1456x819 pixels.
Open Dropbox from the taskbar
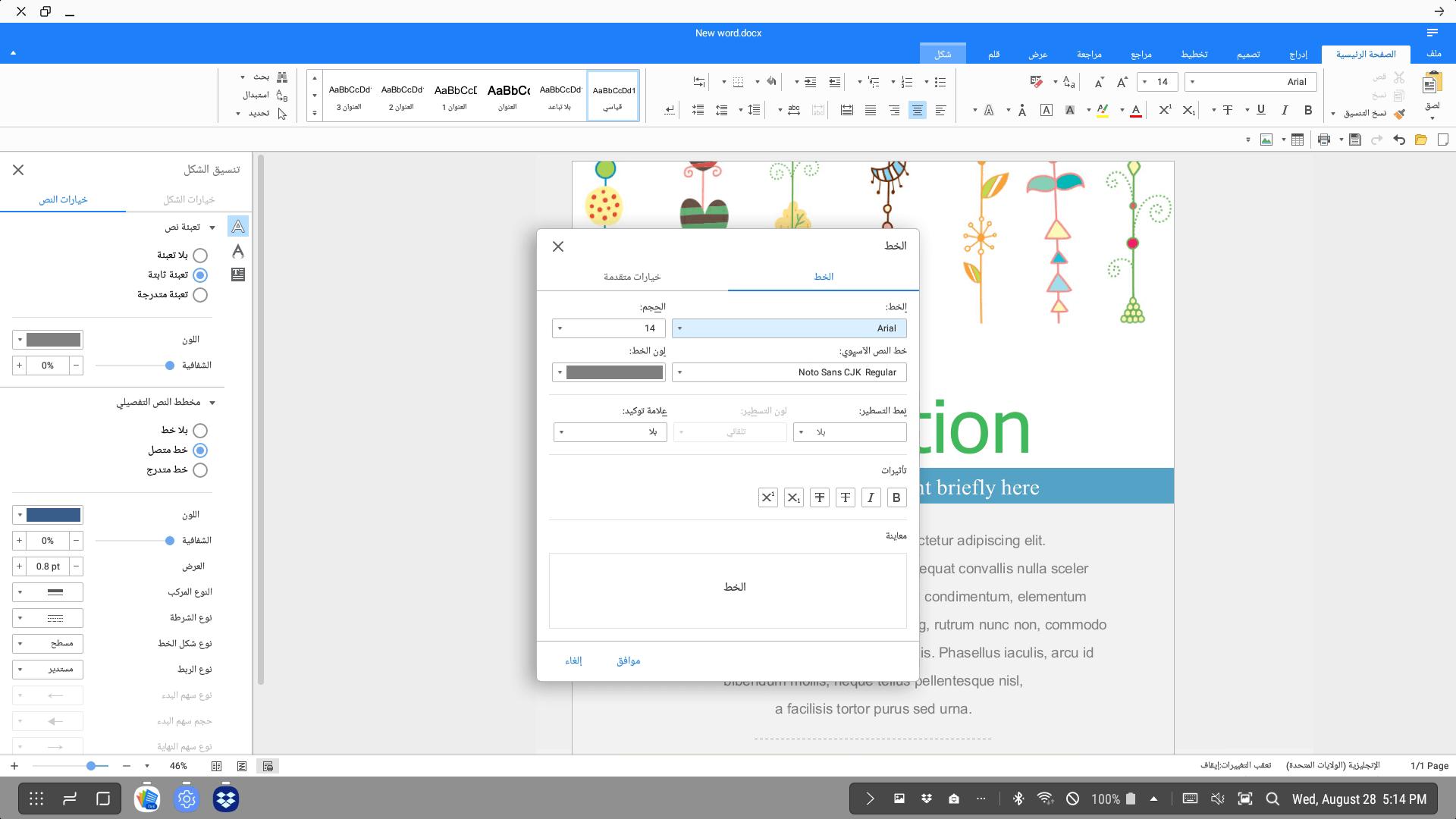(226, 799)
